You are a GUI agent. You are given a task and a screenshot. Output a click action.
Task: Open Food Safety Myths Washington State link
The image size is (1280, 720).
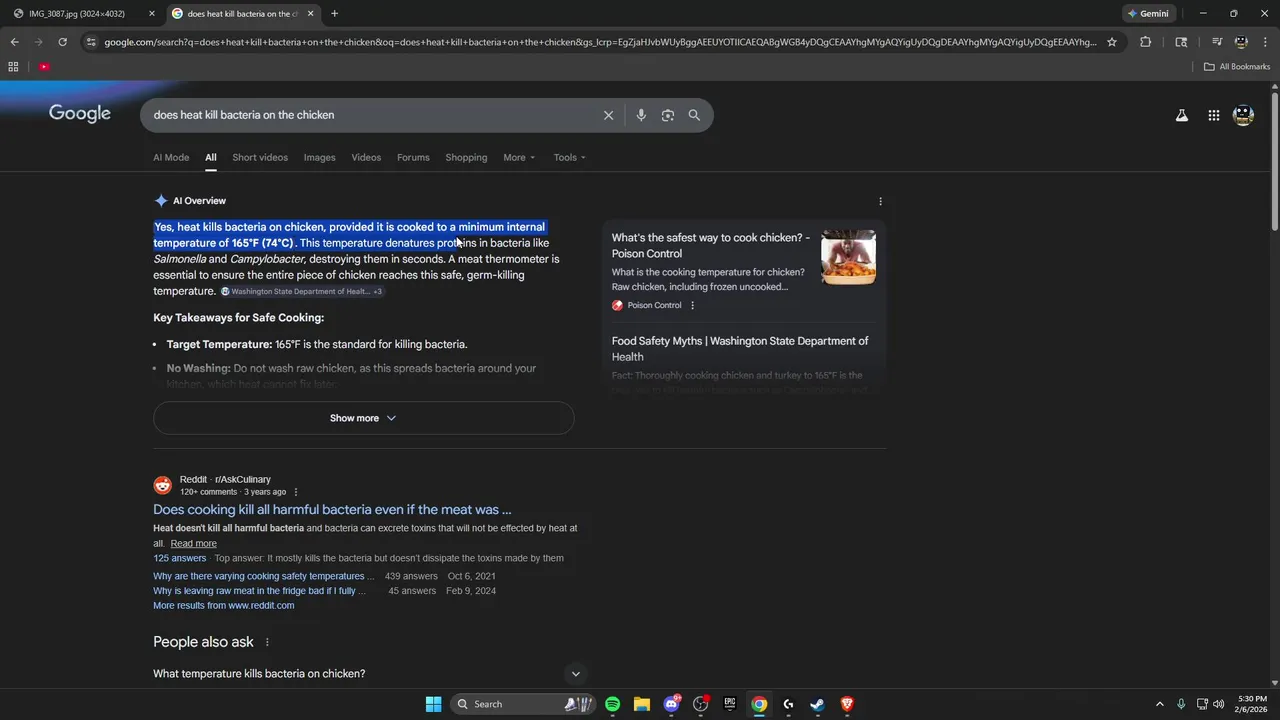(x=740, y=349)
